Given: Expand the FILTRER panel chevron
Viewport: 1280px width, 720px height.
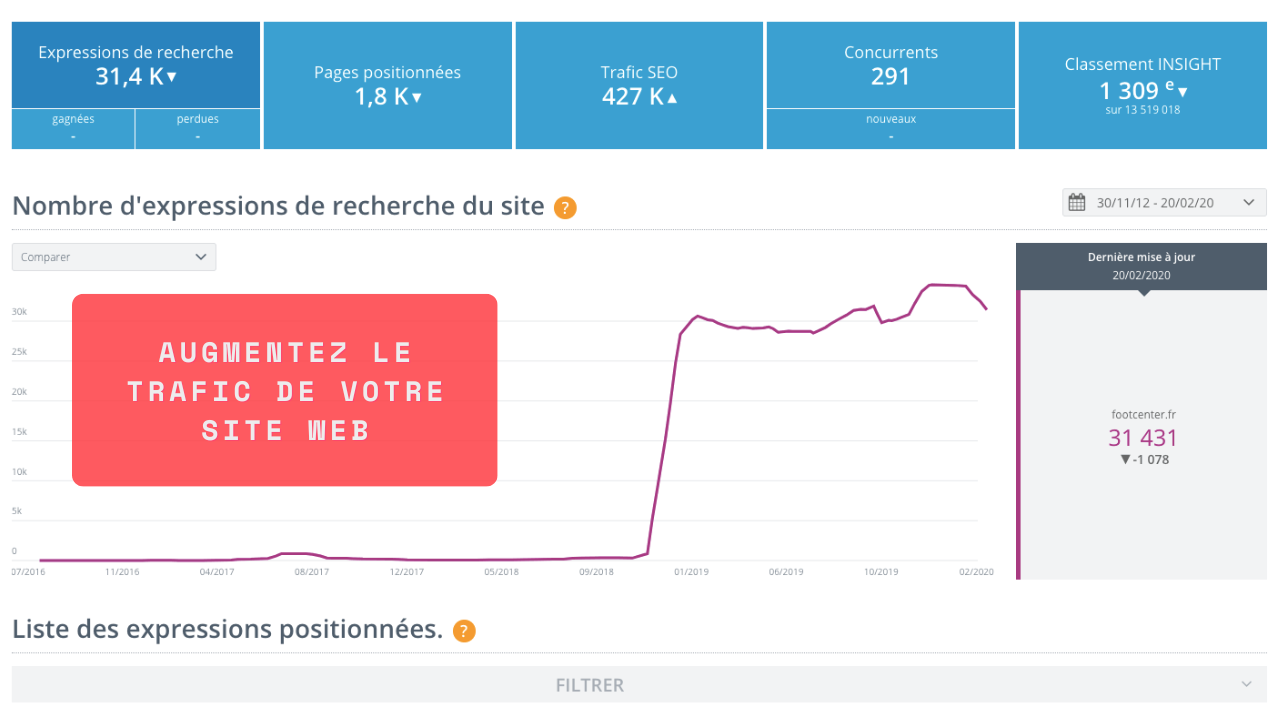Looking at the screenshot, I should pos(1246,684).
